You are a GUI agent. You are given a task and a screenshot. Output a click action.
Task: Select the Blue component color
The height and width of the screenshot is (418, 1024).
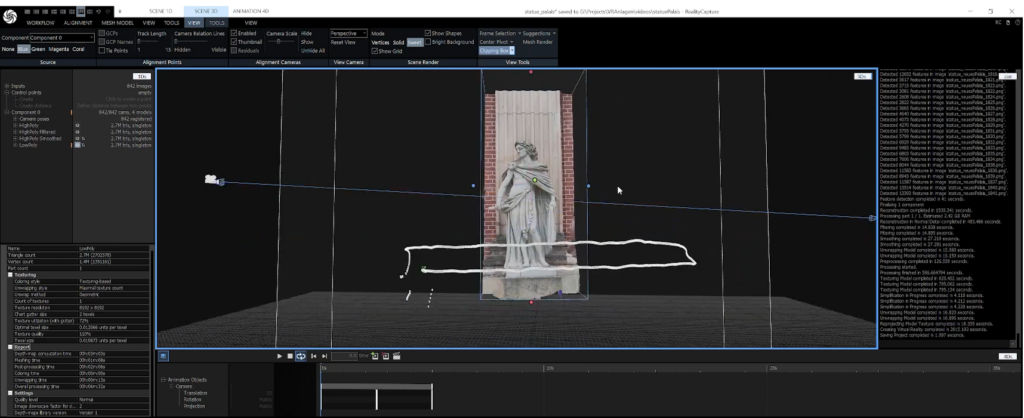24,49
